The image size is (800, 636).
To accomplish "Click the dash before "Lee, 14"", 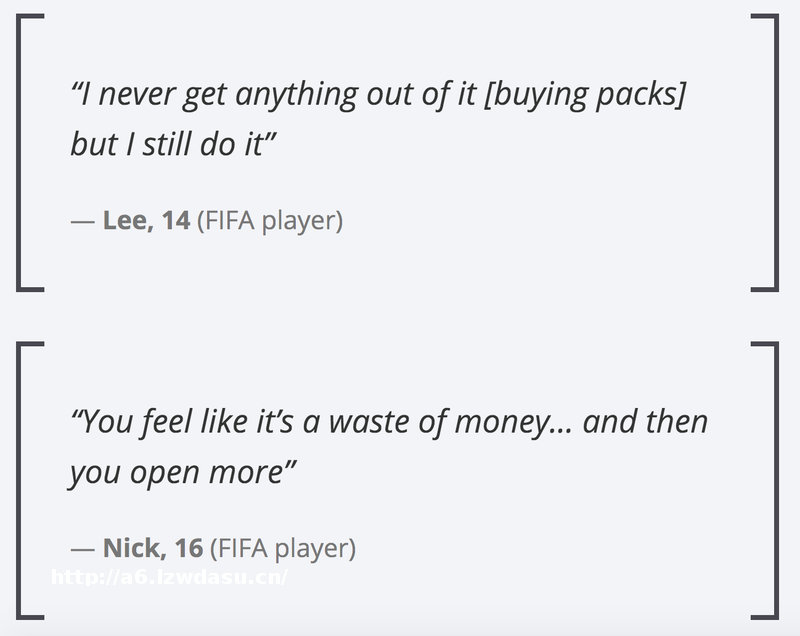I will point(81,220).
